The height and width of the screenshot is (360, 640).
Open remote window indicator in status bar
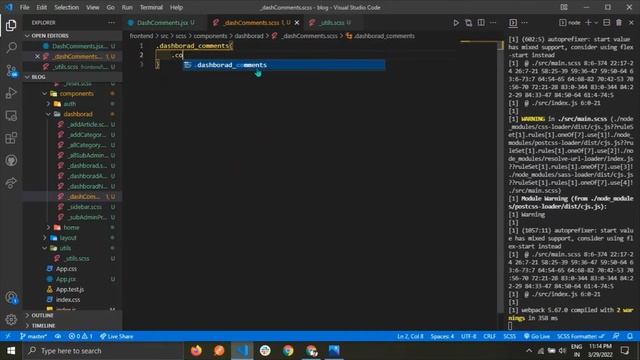[8, 336]
